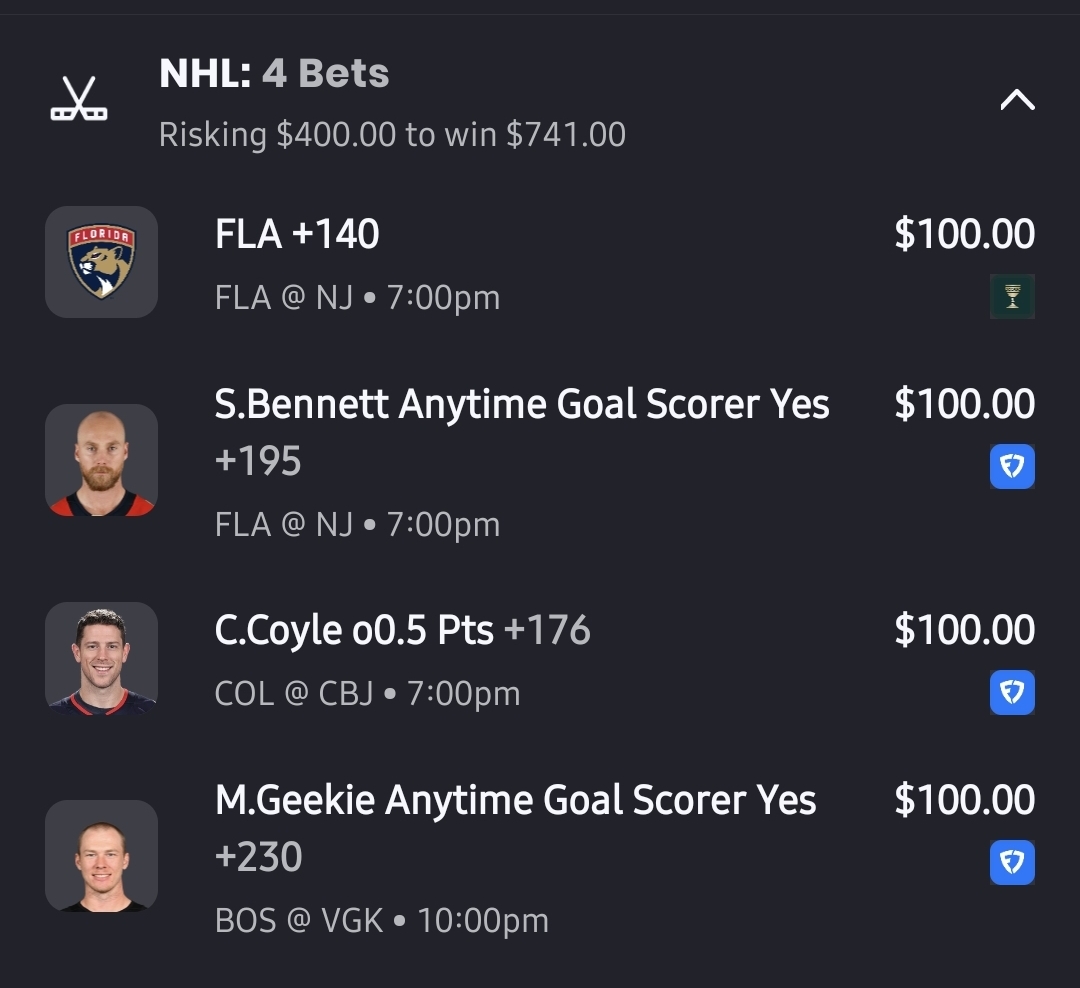View S.Bennett player headshot
The height and width of the screenshot is (988, 1080).
tap(101, 460)
